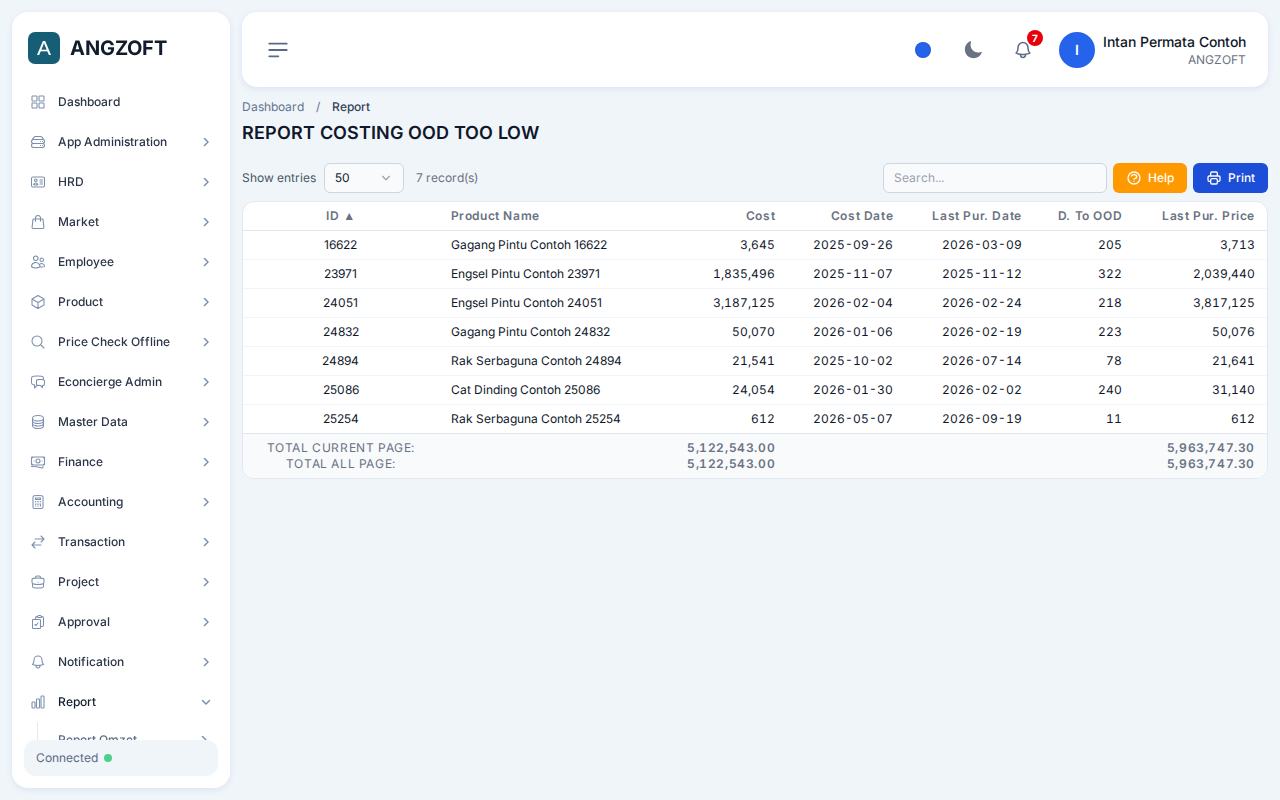Open the user avatar profile menu
This screenshot has width=1280, height=800.
1077,50
